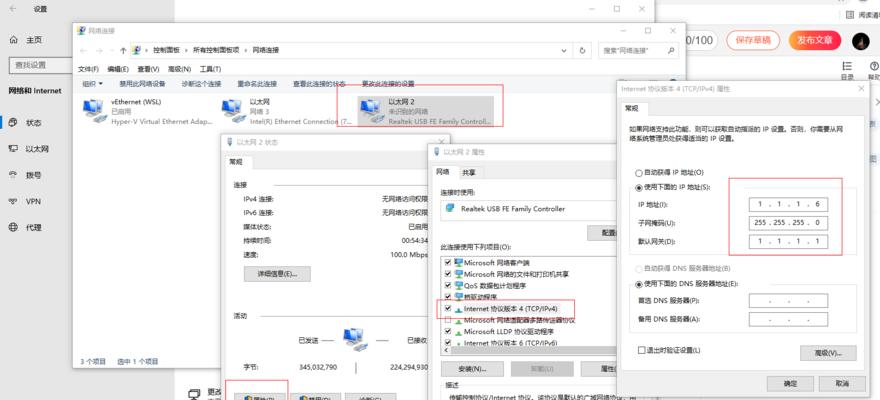Image resolution: width=880 pixels, height=400 pixels.
Task: Click 安装(N)... button
Action: coord(472,369)
